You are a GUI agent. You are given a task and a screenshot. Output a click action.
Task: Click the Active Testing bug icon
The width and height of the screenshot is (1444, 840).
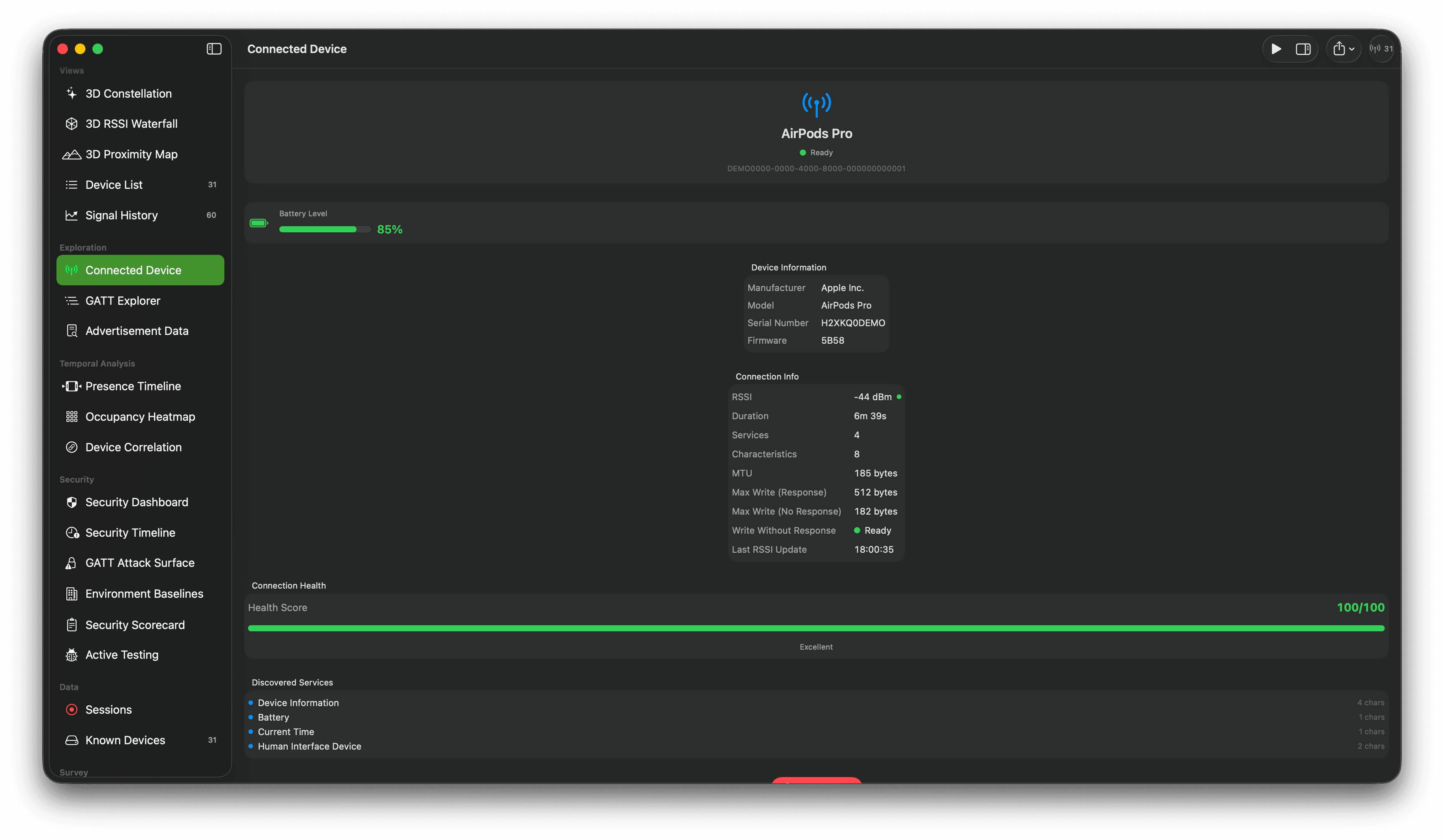(x=72, y=655)
